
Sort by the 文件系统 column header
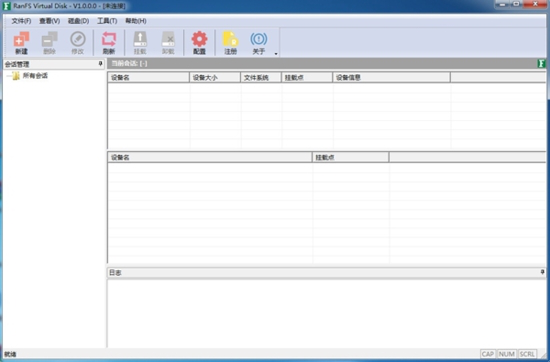(261, 78)
